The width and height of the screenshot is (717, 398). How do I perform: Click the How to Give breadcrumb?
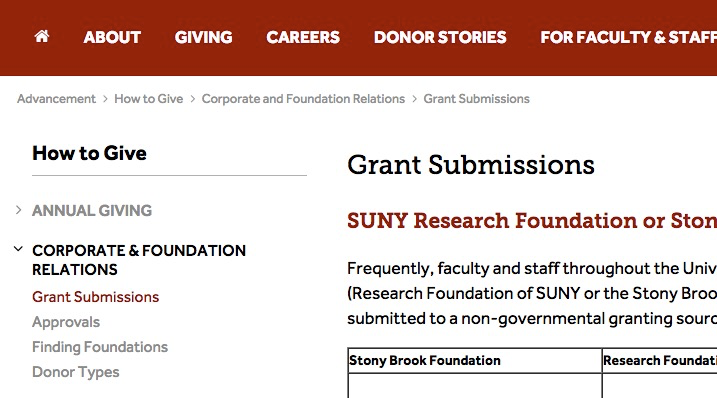tap(149, 99)
